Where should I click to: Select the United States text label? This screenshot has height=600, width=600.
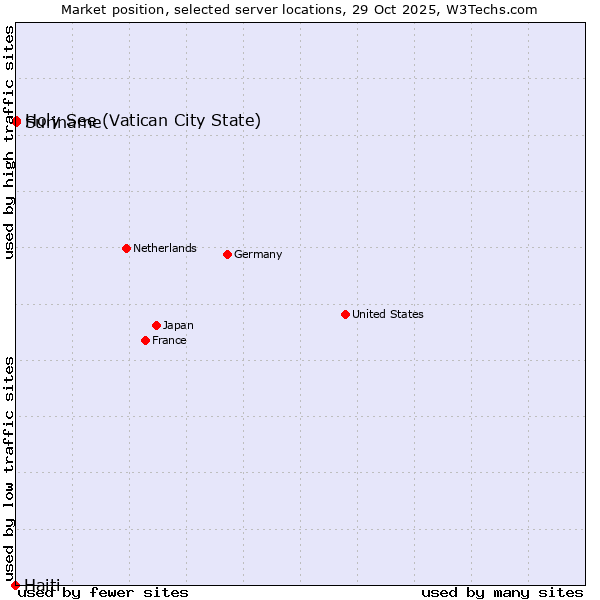coord(387,314)
